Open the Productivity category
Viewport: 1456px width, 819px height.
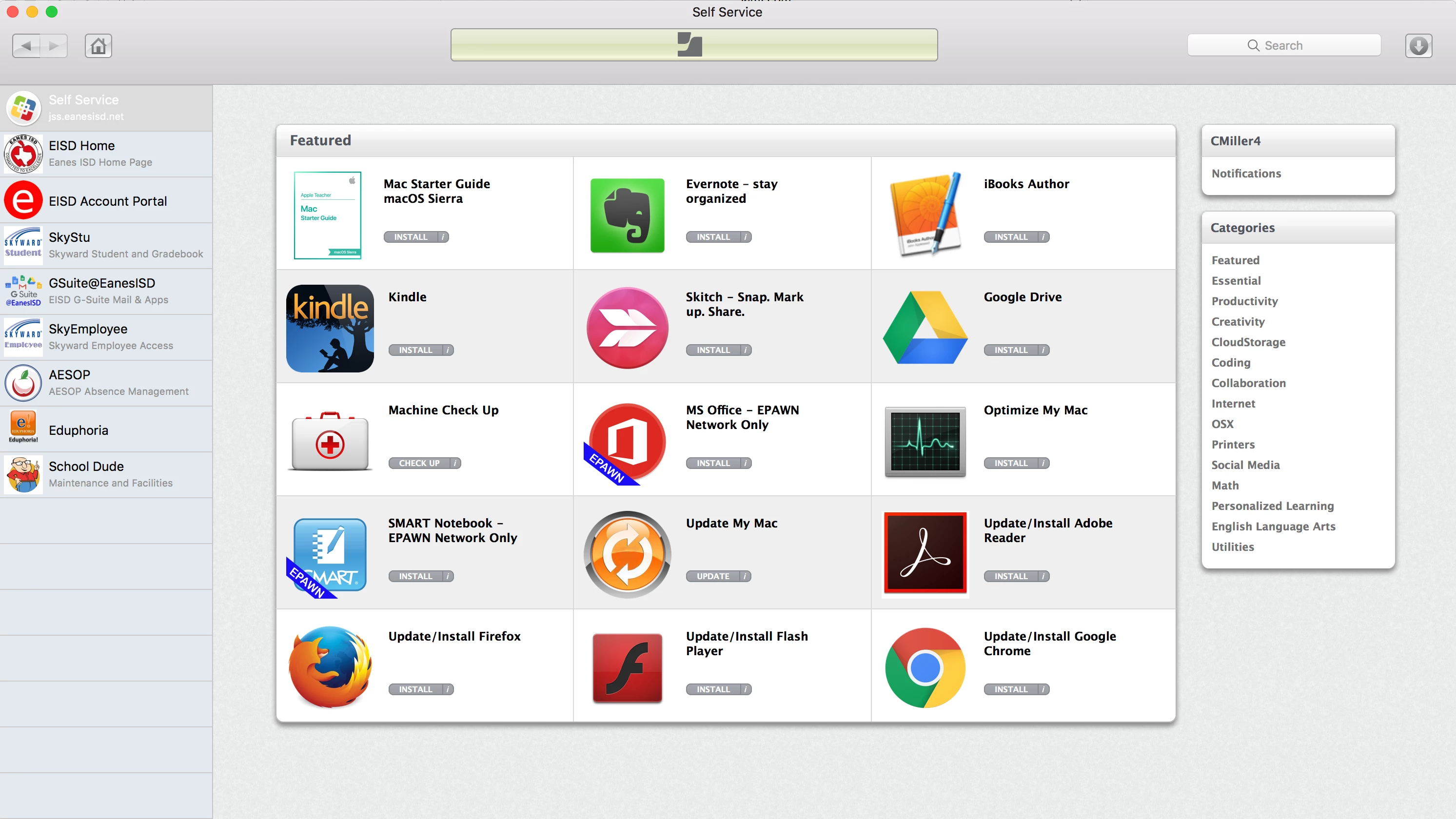[x=1244, y=301]
